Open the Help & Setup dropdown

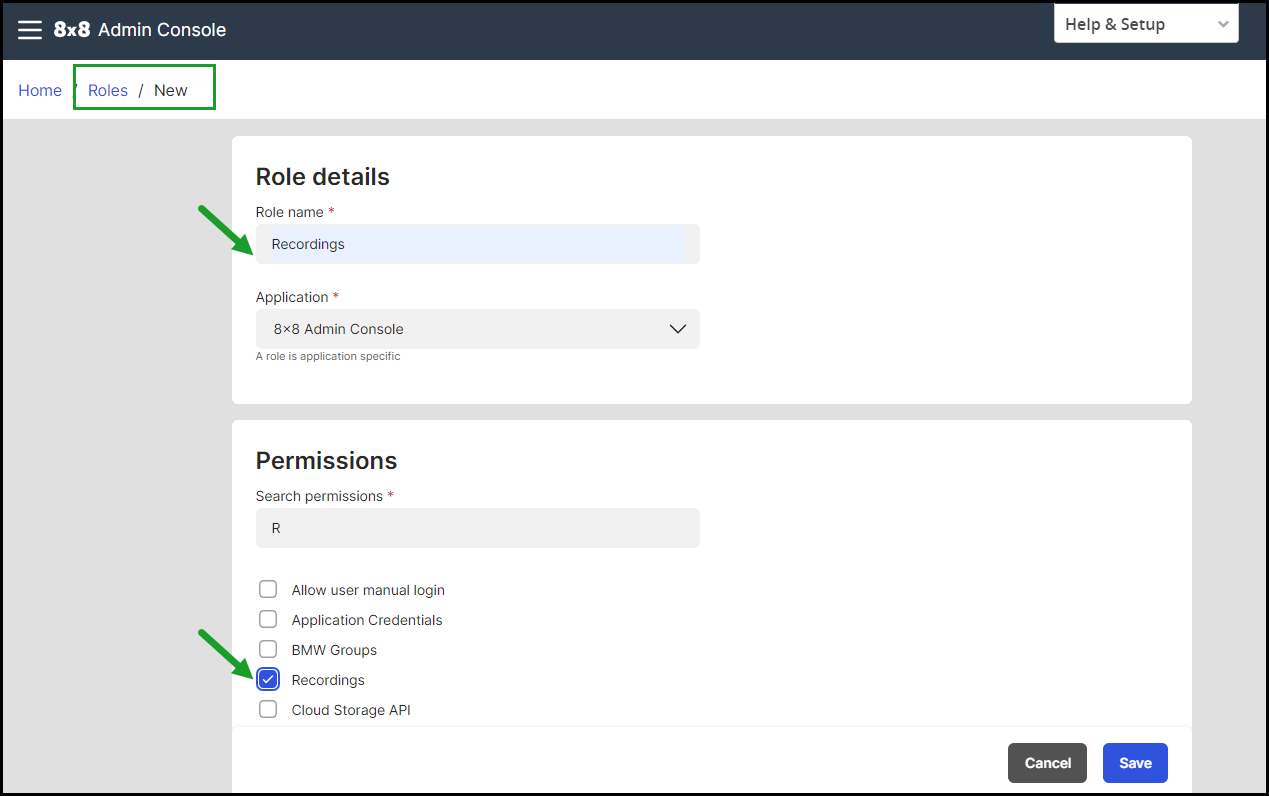point(1146,24)
